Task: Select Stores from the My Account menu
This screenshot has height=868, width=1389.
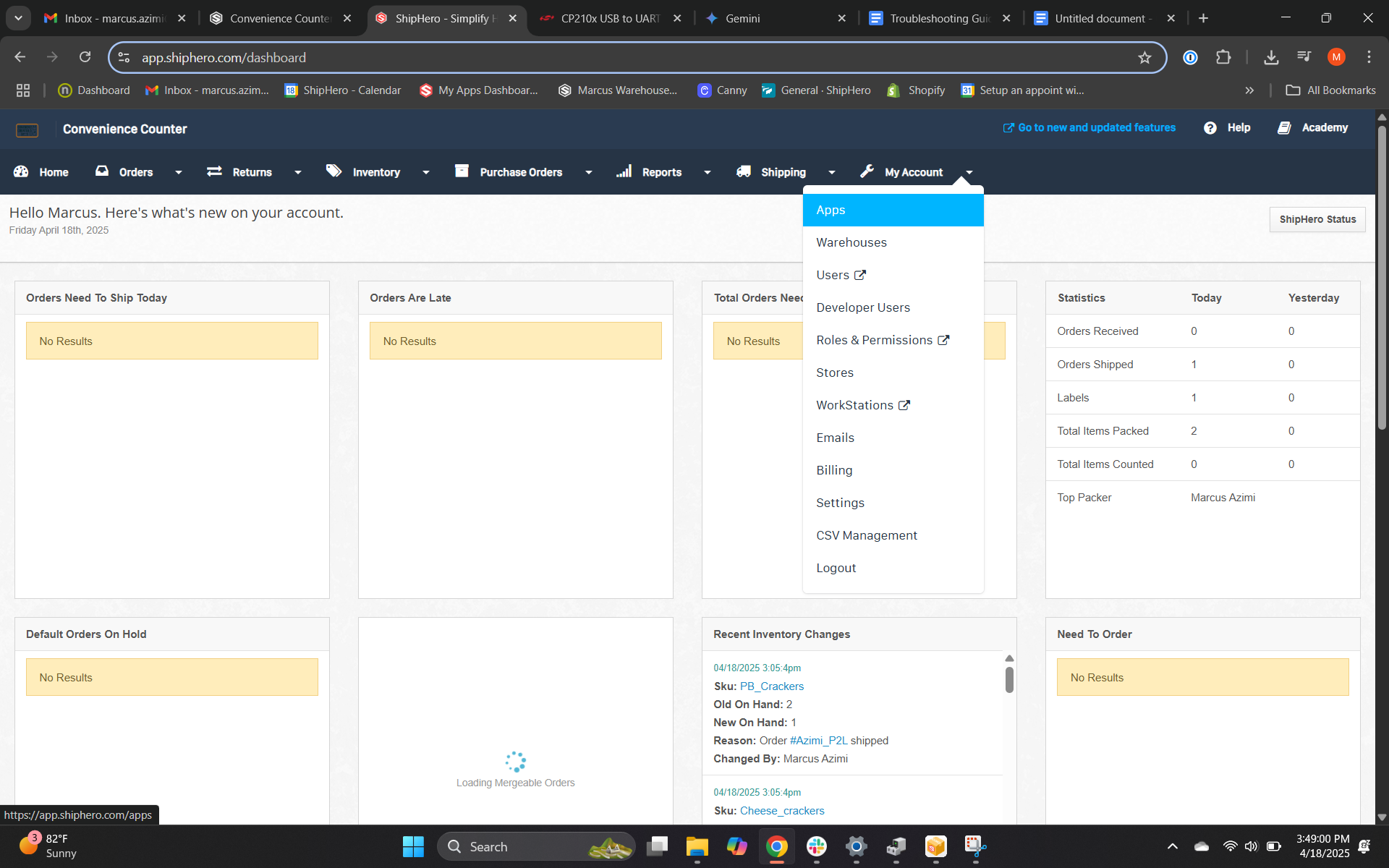Action: point(893,373)
